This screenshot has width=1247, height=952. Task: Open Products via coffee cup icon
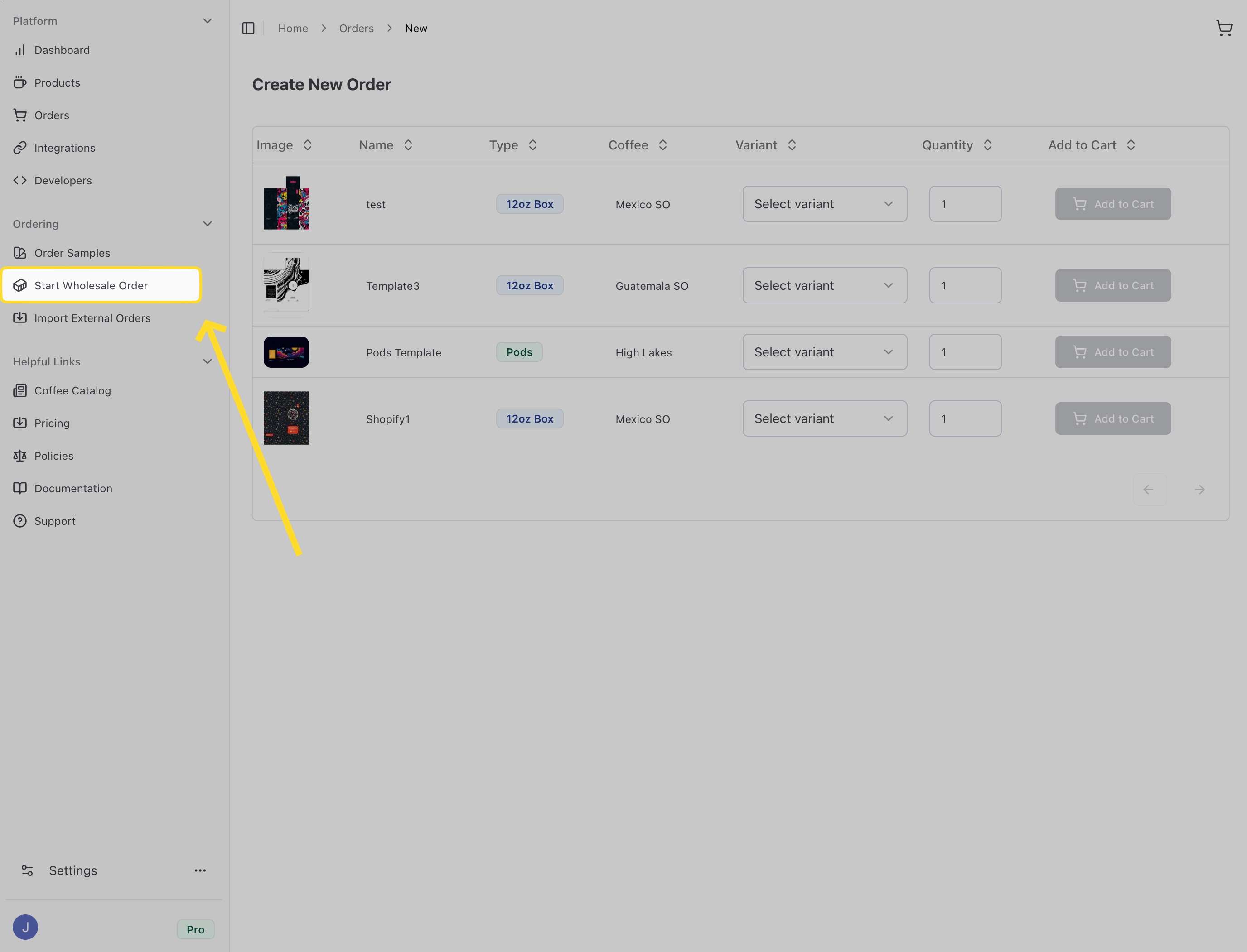20,83
